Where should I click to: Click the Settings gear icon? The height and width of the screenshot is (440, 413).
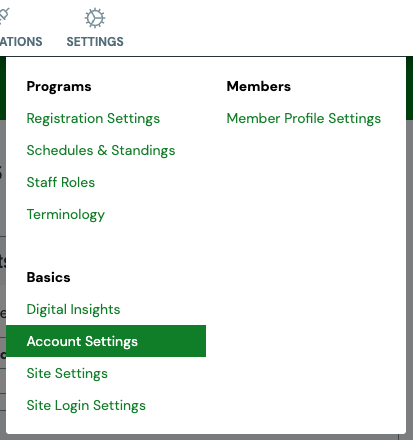[95, 18]
